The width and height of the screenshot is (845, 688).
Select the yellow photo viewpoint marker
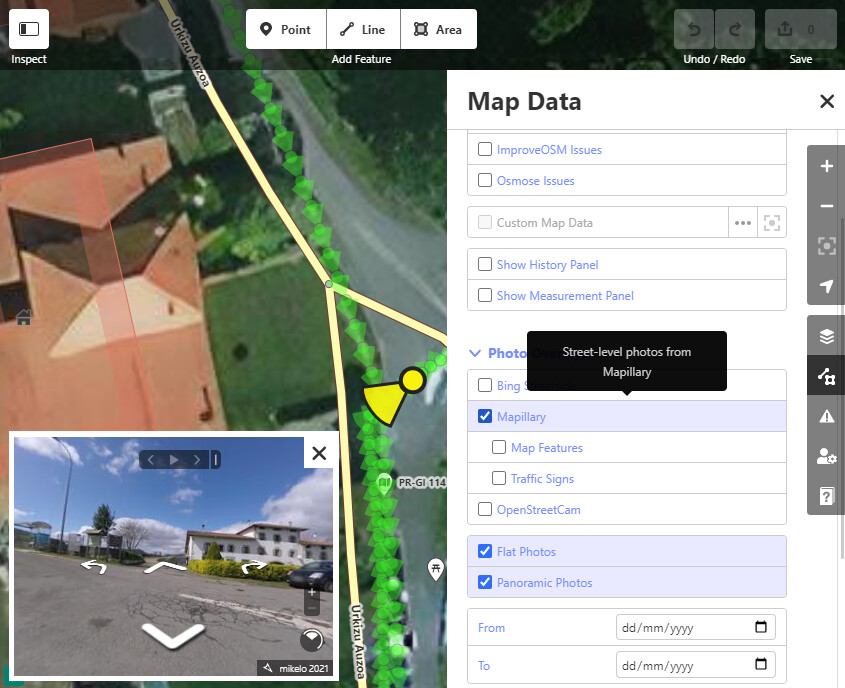[x=413, y=380]
